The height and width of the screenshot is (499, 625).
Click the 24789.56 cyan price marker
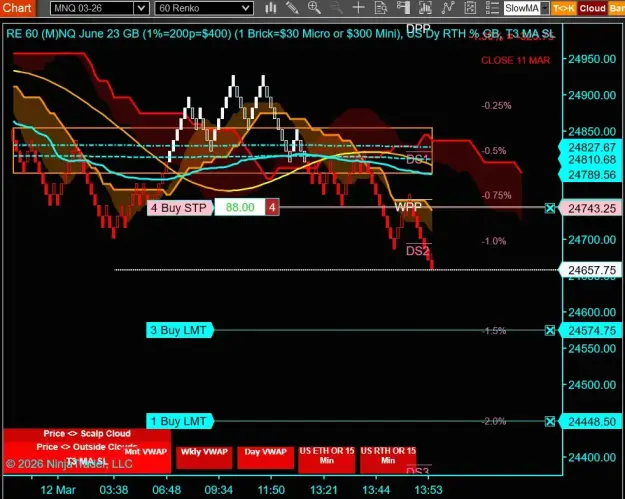[592, 175]
